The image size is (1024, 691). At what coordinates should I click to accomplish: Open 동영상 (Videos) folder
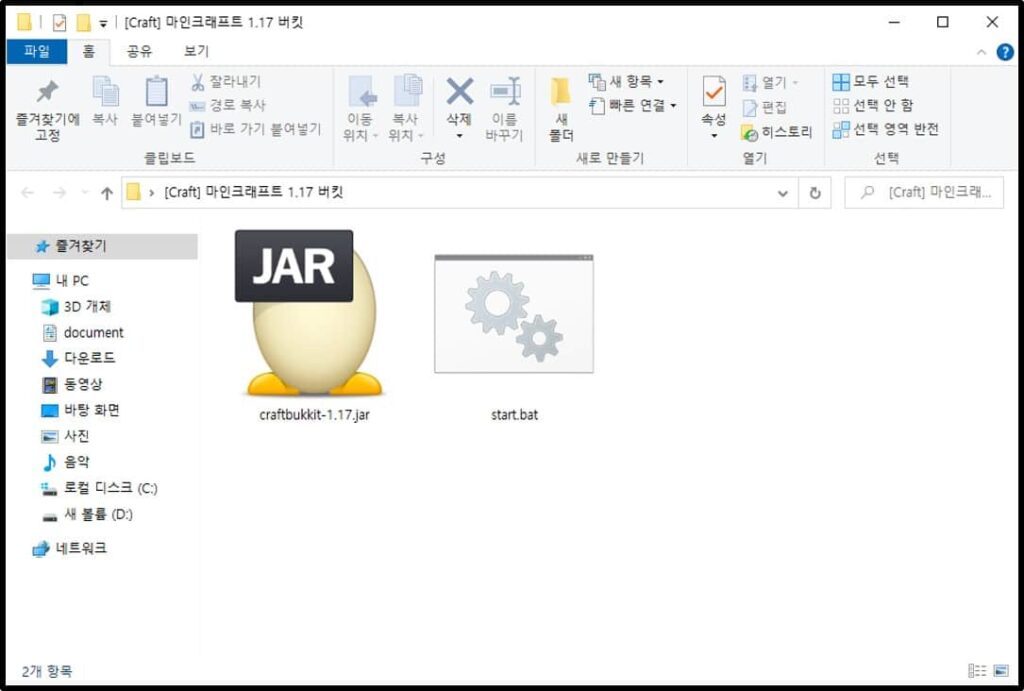(72, 384)
